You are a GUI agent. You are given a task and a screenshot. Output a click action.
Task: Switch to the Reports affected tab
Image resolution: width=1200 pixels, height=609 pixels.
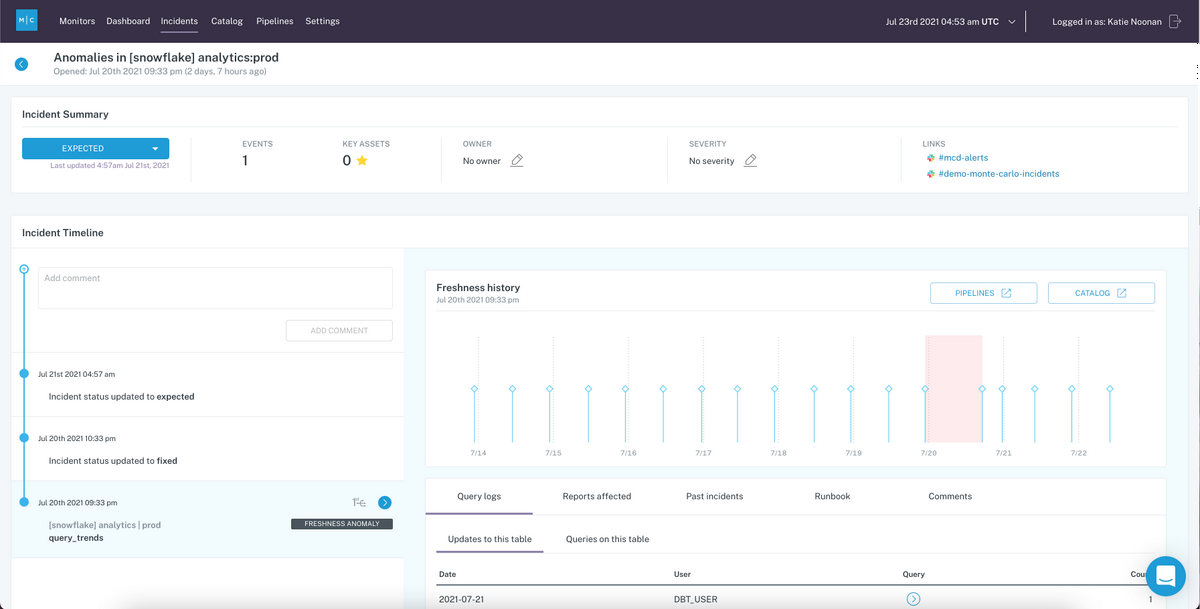pyautogui.click(x=597, y=496)
